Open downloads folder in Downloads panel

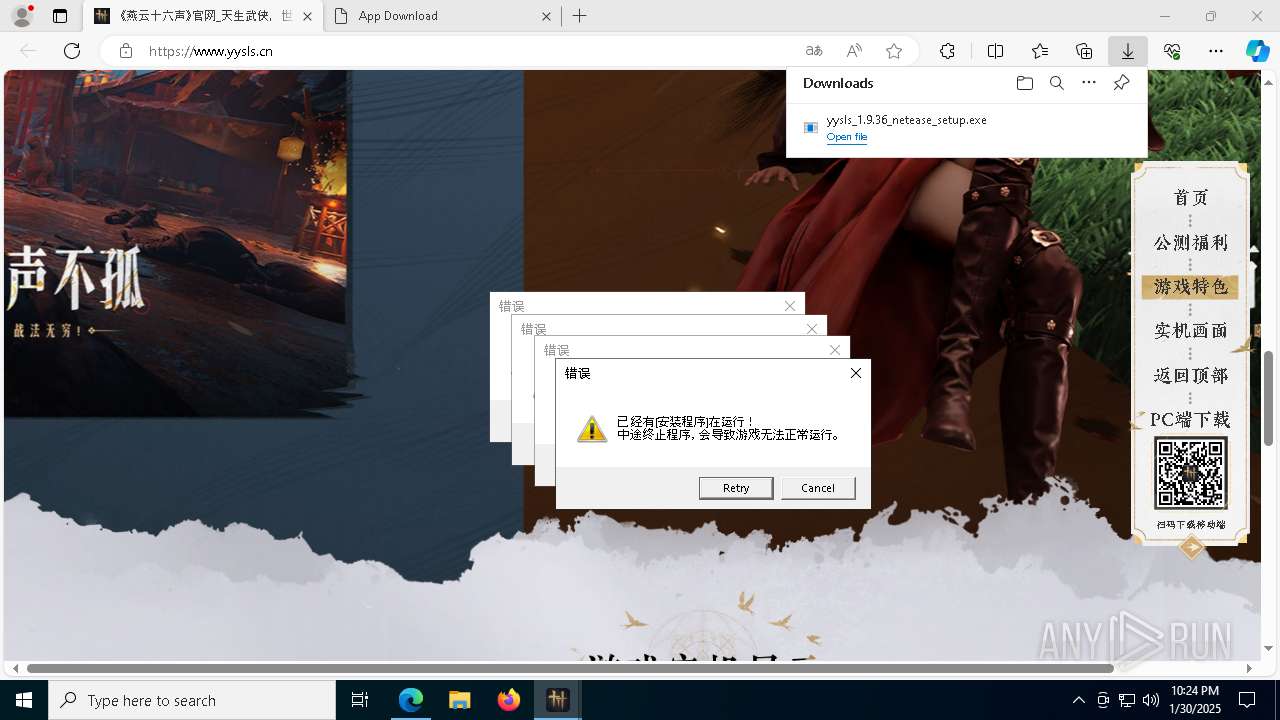(1024, 83)
